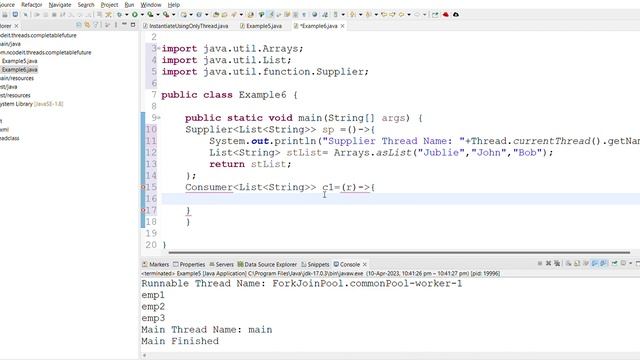The image size is (640, 360).
Task: Select Example6.java in Package Explorer
Action: (x=19, y=69)
